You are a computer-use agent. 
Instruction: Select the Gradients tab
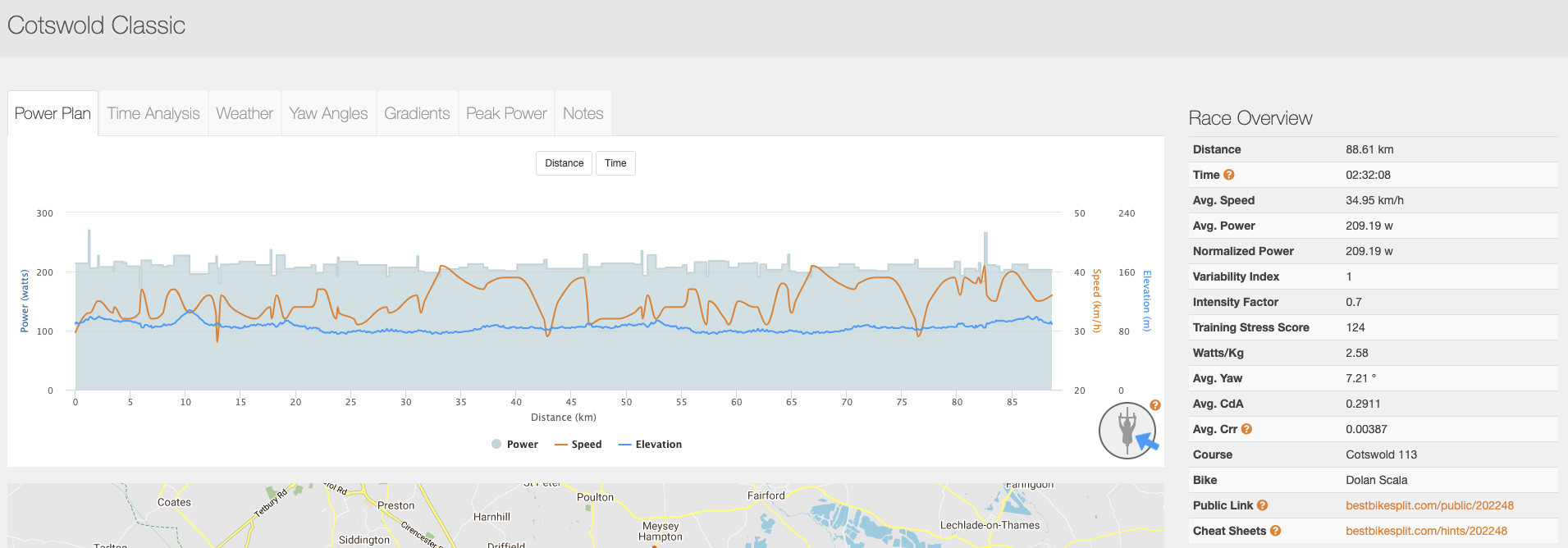point(417,113)
